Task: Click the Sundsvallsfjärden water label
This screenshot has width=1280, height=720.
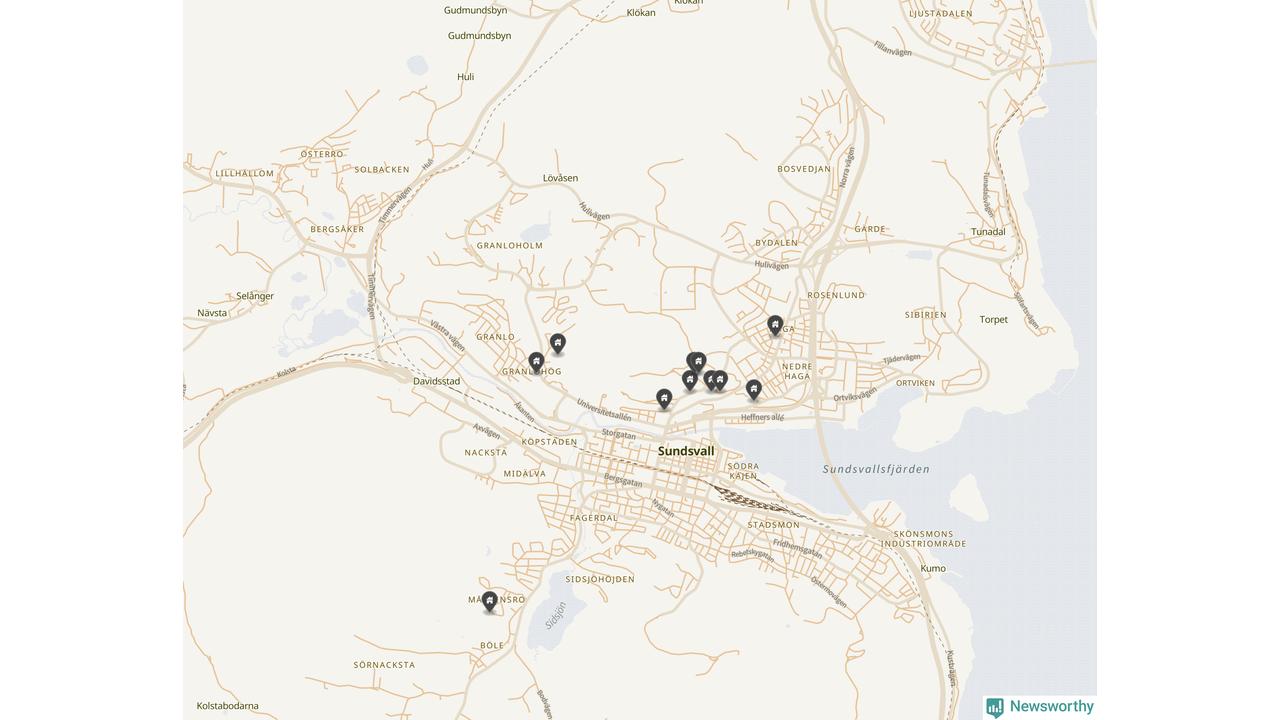Action: point(876,469)
